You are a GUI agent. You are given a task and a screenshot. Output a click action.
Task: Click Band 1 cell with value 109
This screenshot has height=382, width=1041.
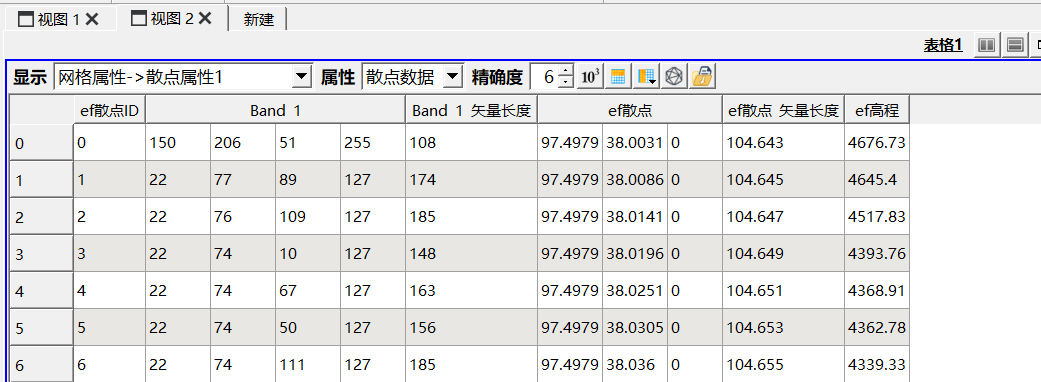tap(308, 217)
